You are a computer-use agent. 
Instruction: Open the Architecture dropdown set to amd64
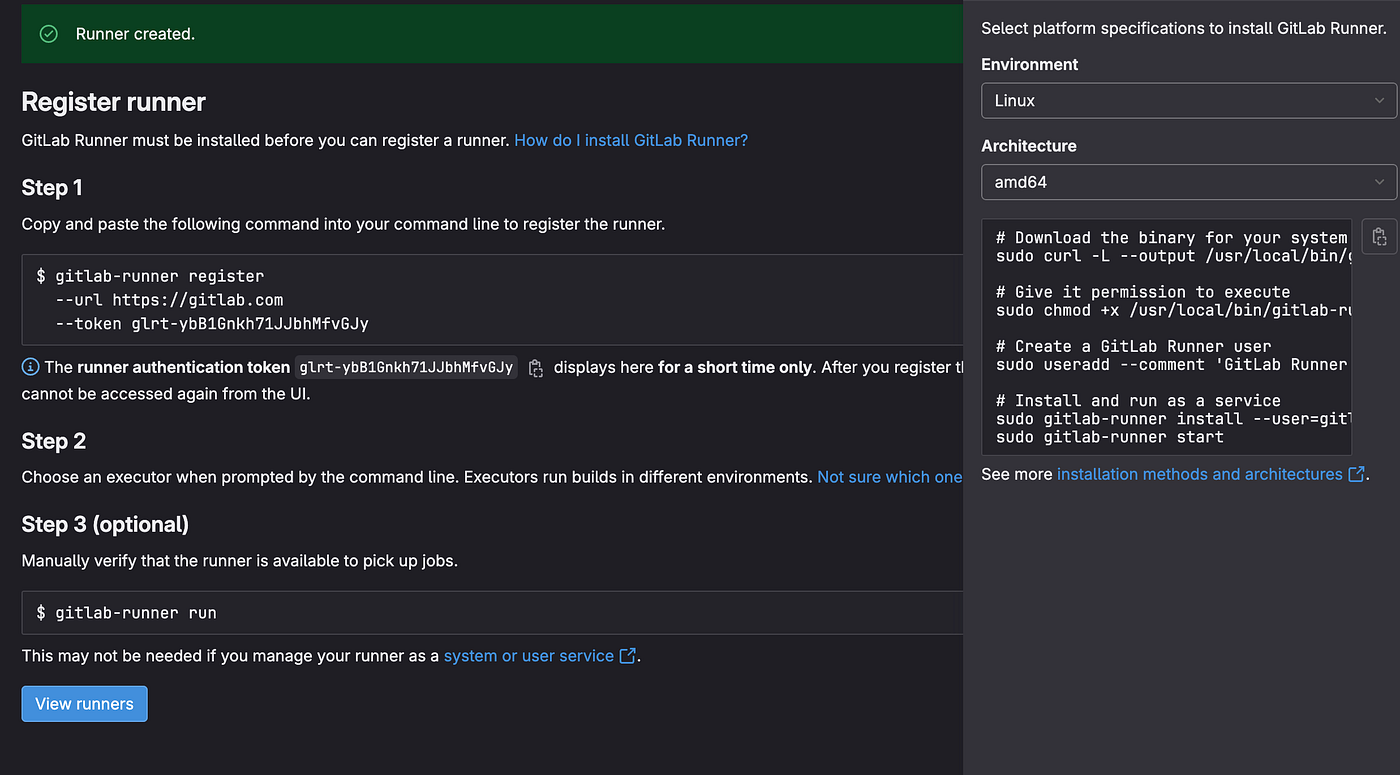tap(1189, 182)
